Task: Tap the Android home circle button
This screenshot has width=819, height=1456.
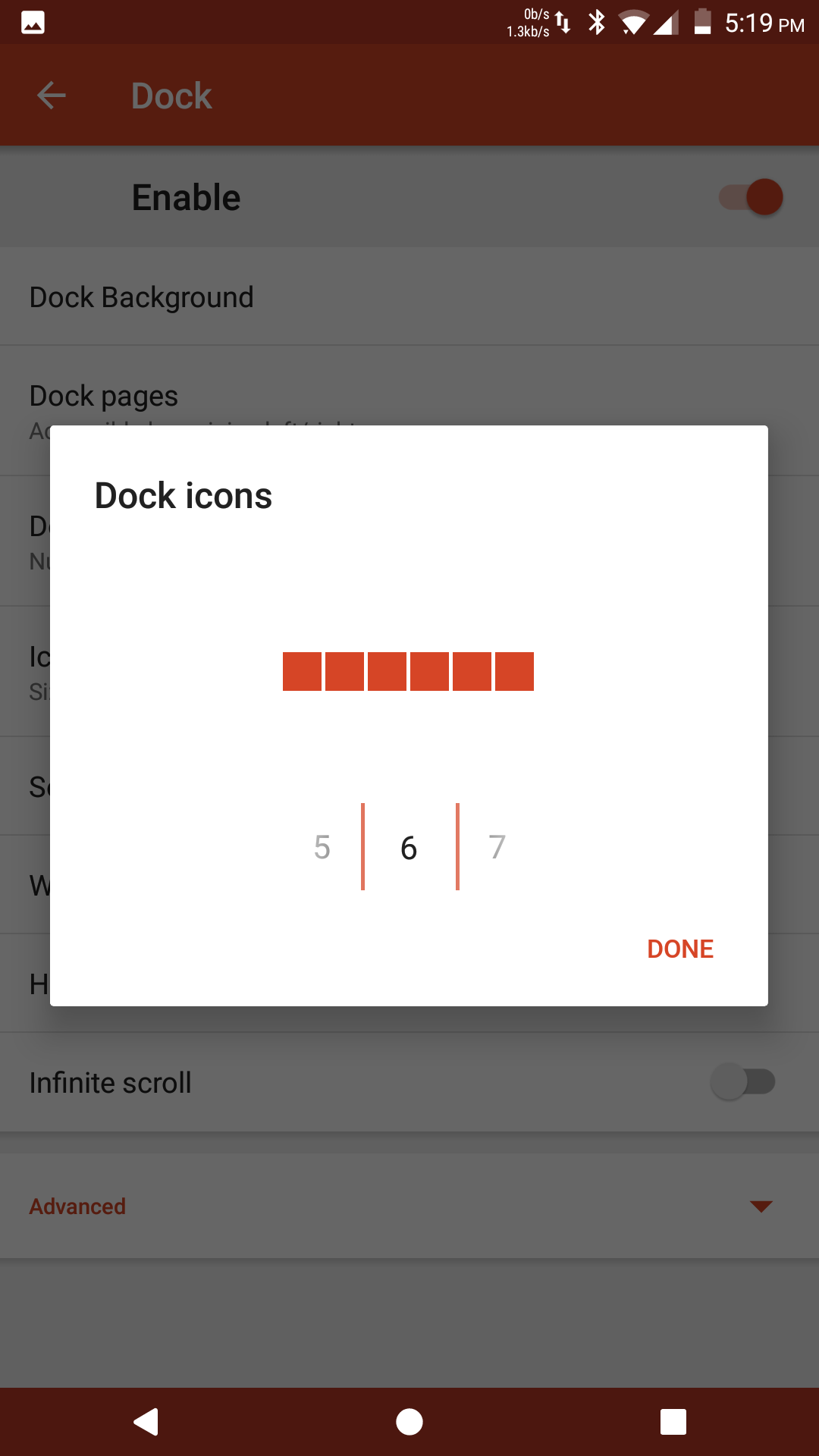Action: [409, 1422]
